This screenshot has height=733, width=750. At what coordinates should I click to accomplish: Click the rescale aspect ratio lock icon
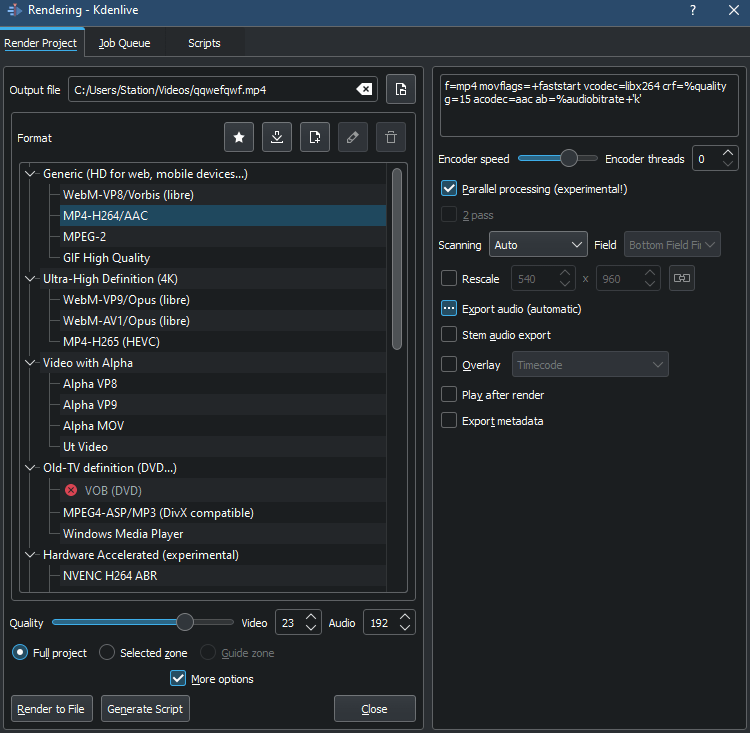click(x=682, y=278)
